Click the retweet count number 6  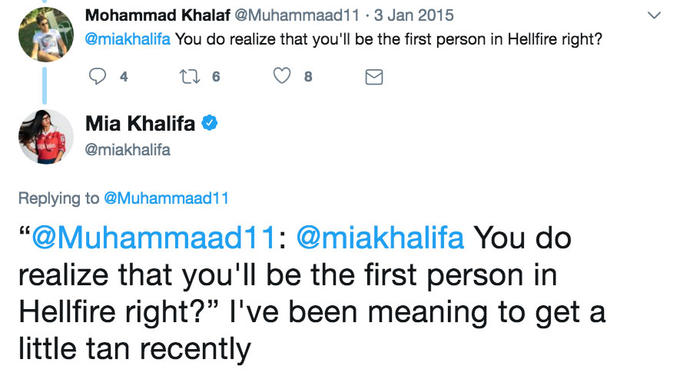click(216, 77)
